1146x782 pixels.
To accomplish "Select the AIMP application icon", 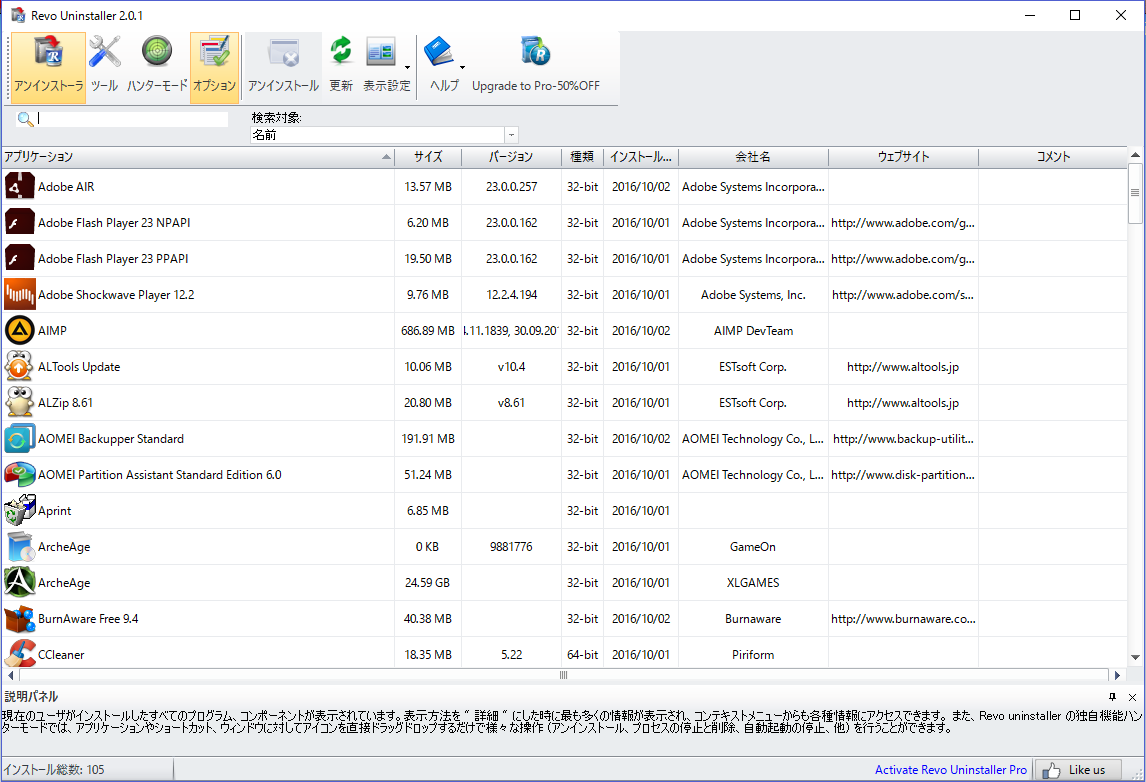I will point(20,330).
